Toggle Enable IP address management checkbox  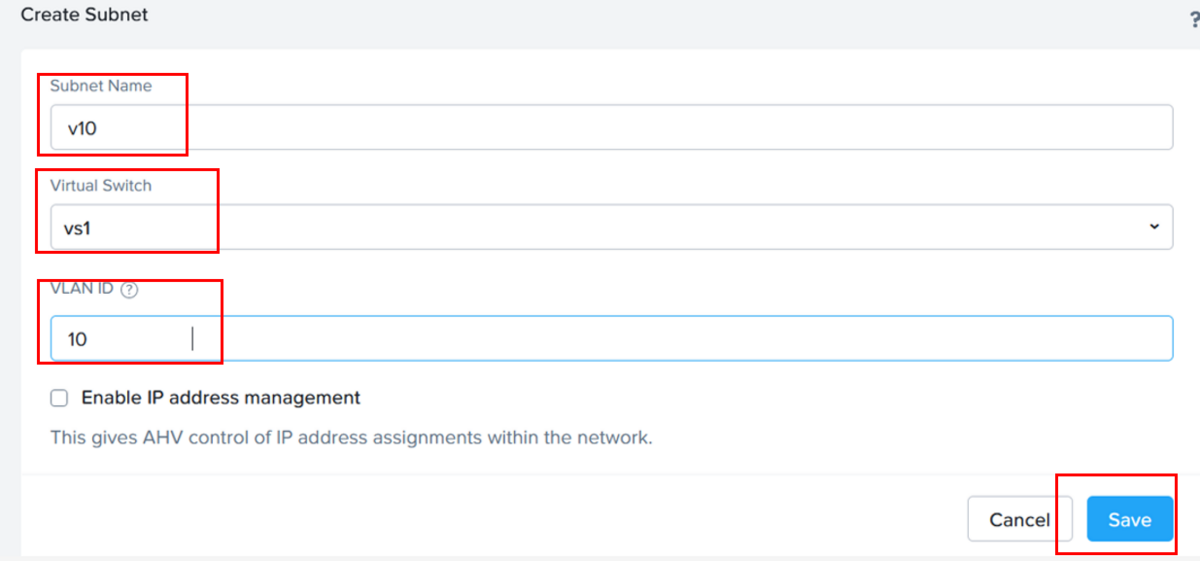(x=60, y=398)
